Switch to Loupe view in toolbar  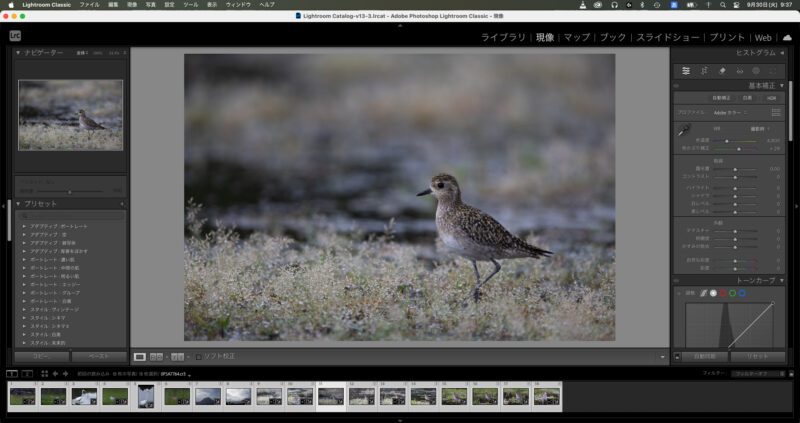pyautogui.click(x=140, y=356)
